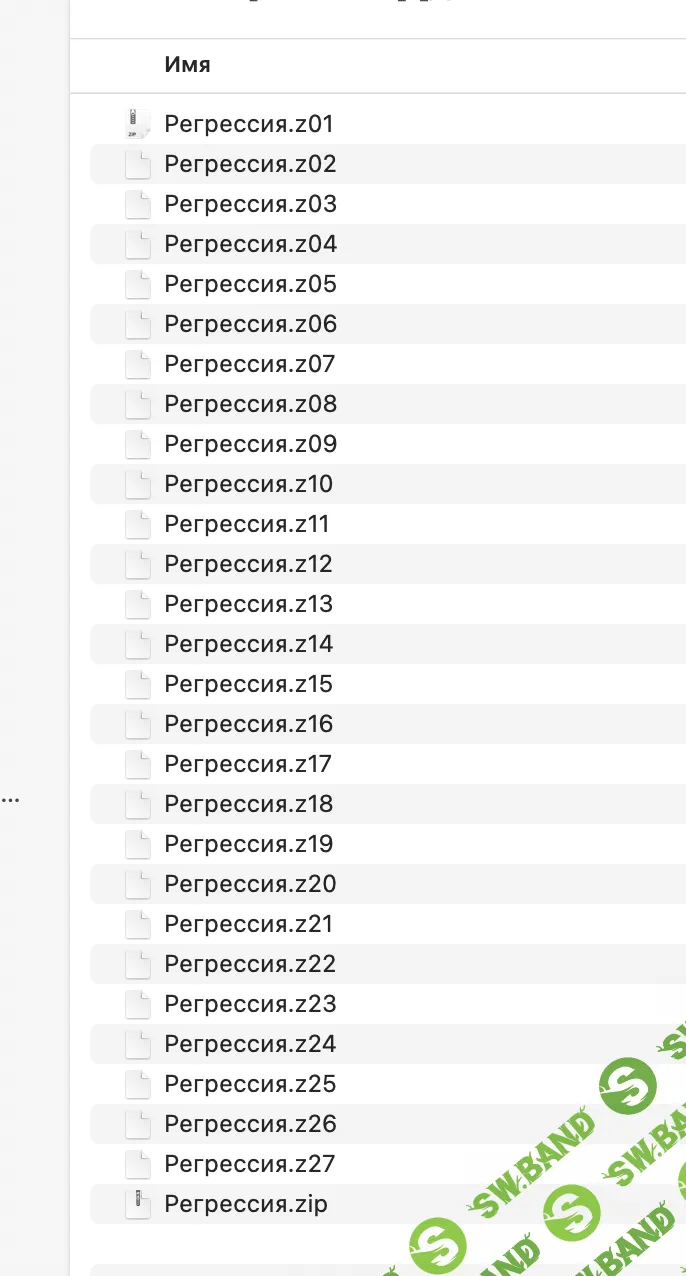Click the zip icon of Регрессия.z01
Viewport: 686px width, 1276px height.
137,124
